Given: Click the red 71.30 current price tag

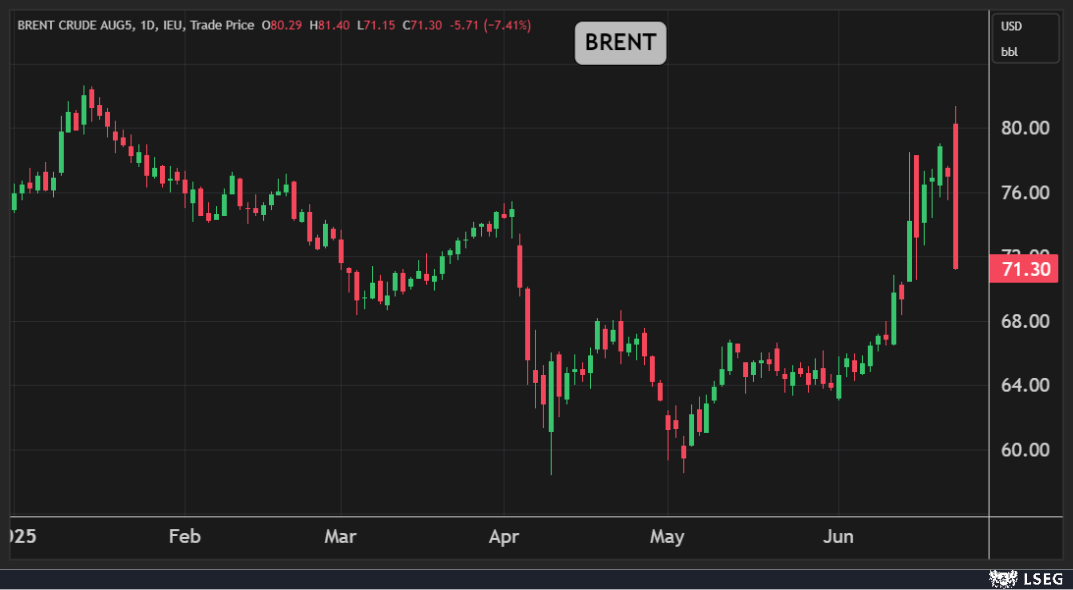Looking at the screenshot, I should click(x=1023, y=269).
